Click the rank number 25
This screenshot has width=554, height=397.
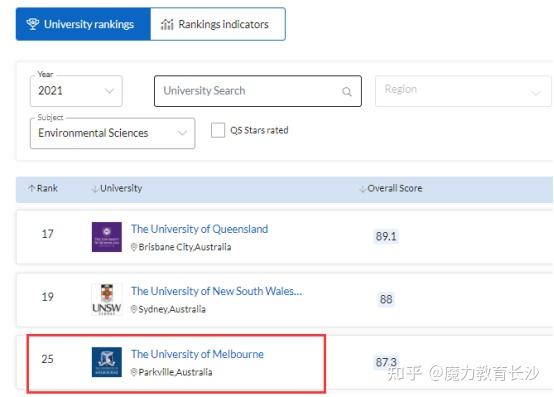tap(48, 359)
